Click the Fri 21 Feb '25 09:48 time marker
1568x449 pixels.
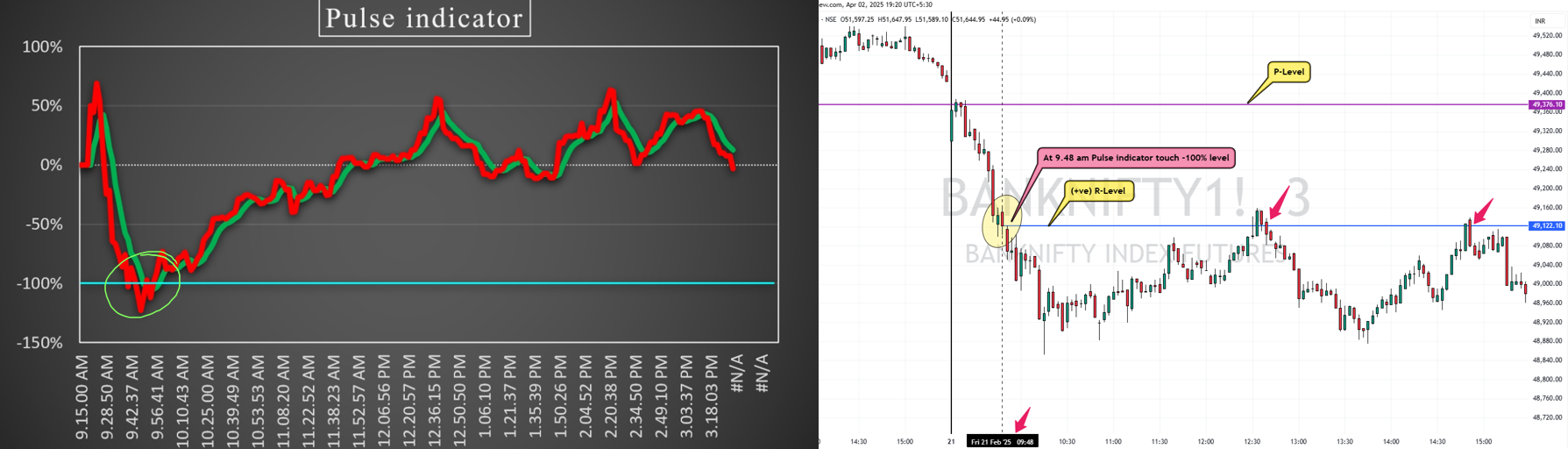click(x=1002, y=442)
